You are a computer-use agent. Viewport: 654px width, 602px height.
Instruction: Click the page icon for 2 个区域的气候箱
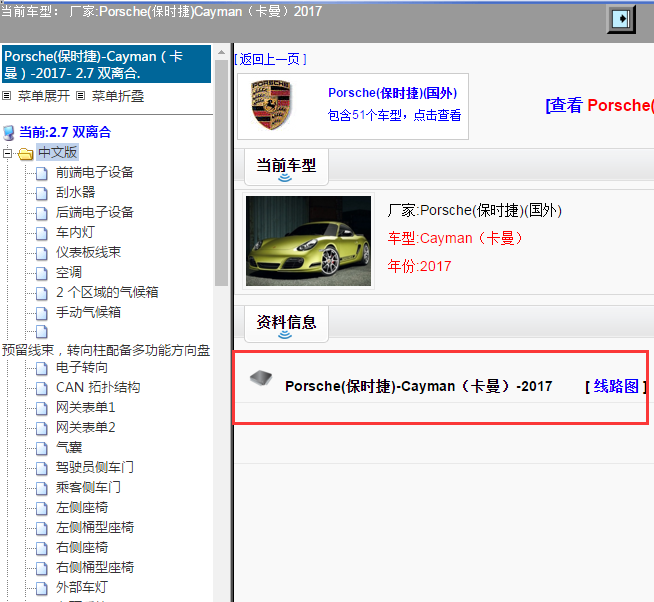point(41,293)
